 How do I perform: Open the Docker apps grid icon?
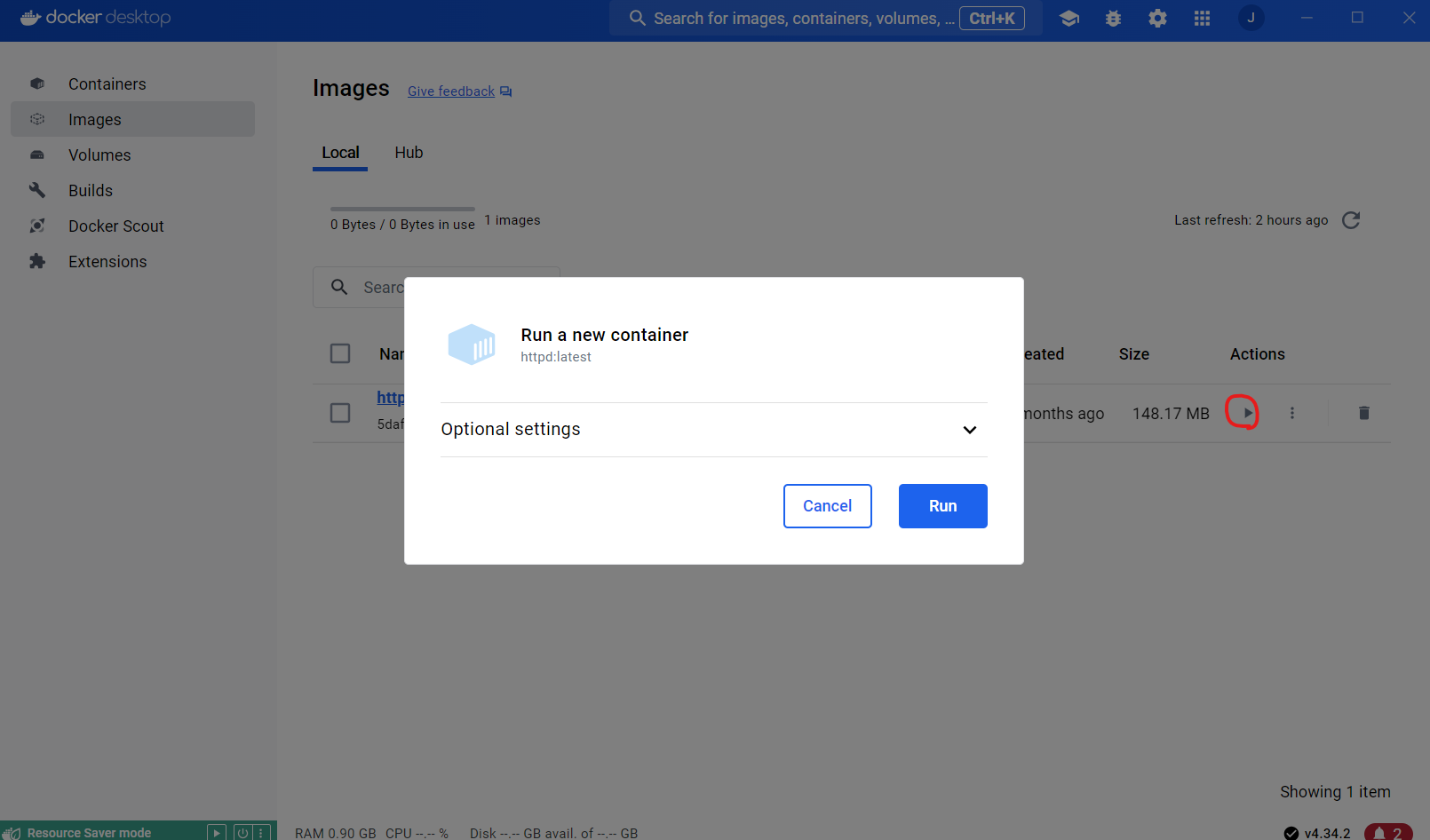click(1202, 18)
